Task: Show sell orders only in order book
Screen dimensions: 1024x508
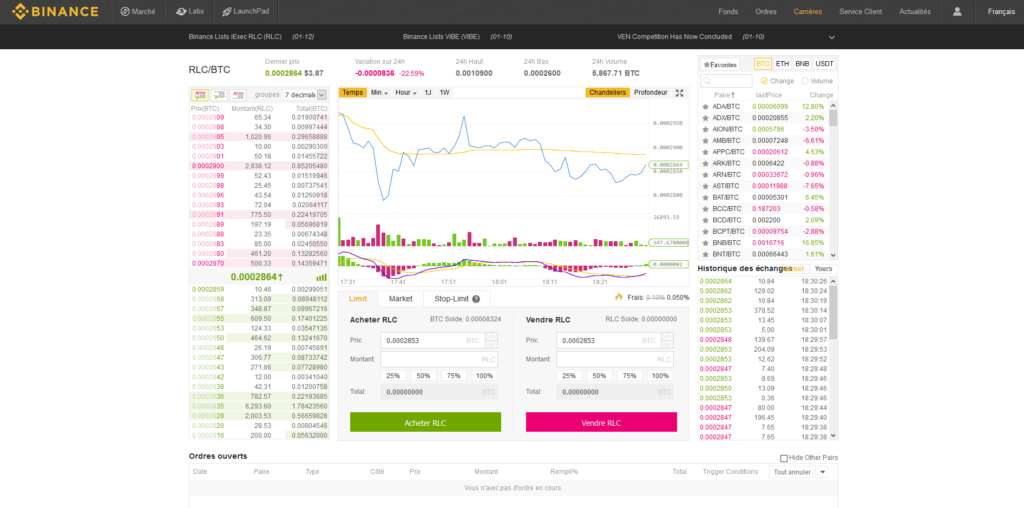Action: tap(238, 95)
